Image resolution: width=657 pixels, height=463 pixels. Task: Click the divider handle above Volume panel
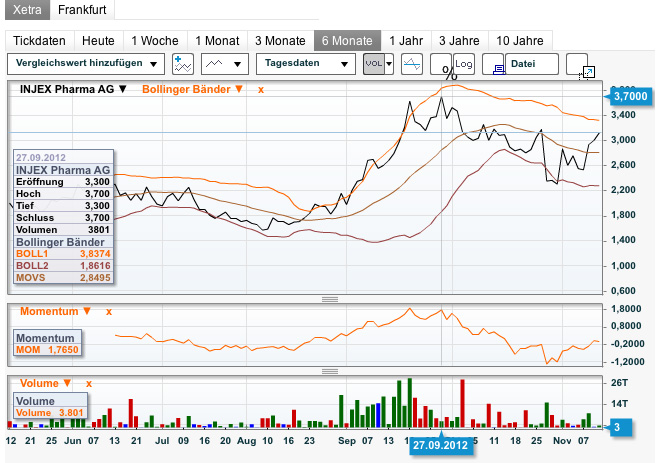(x=330, y=371)
